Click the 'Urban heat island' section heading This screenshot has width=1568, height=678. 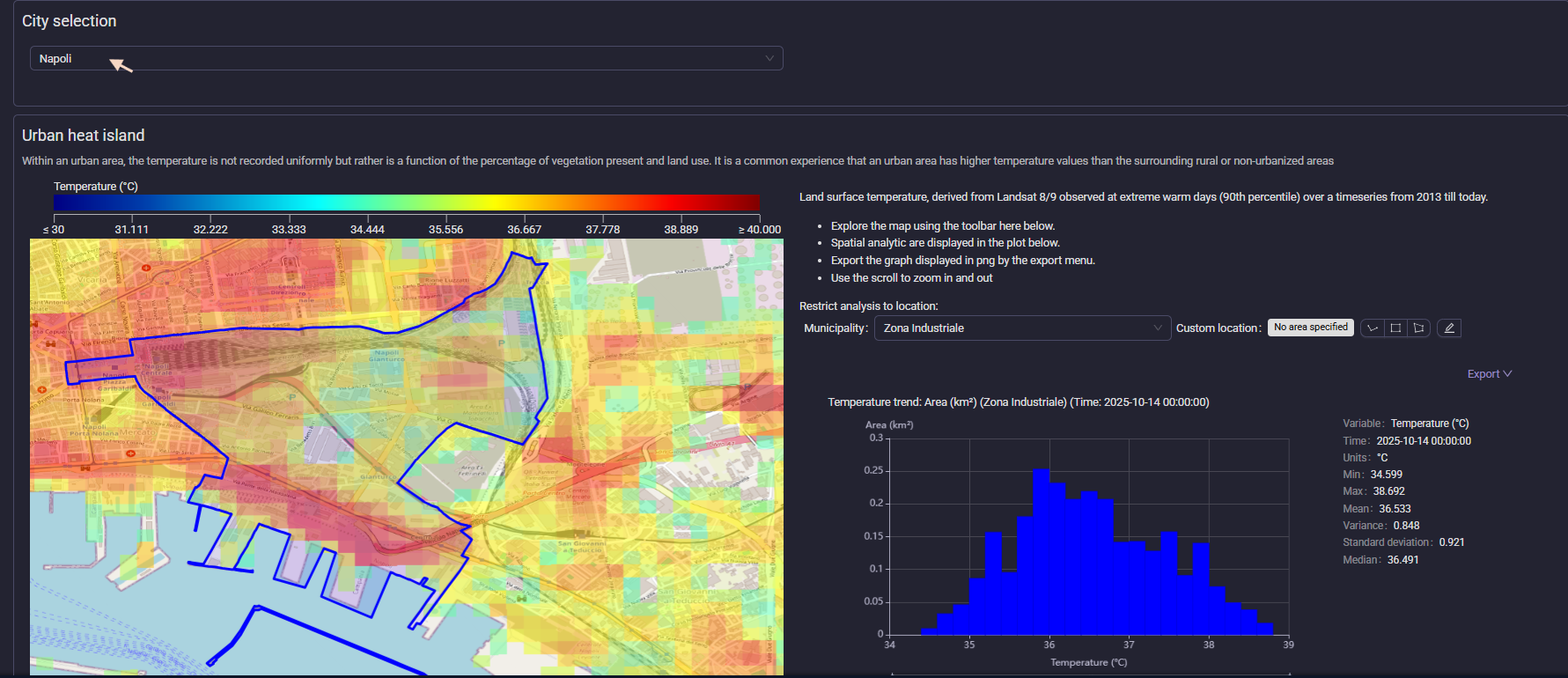(x=83, y=136)
